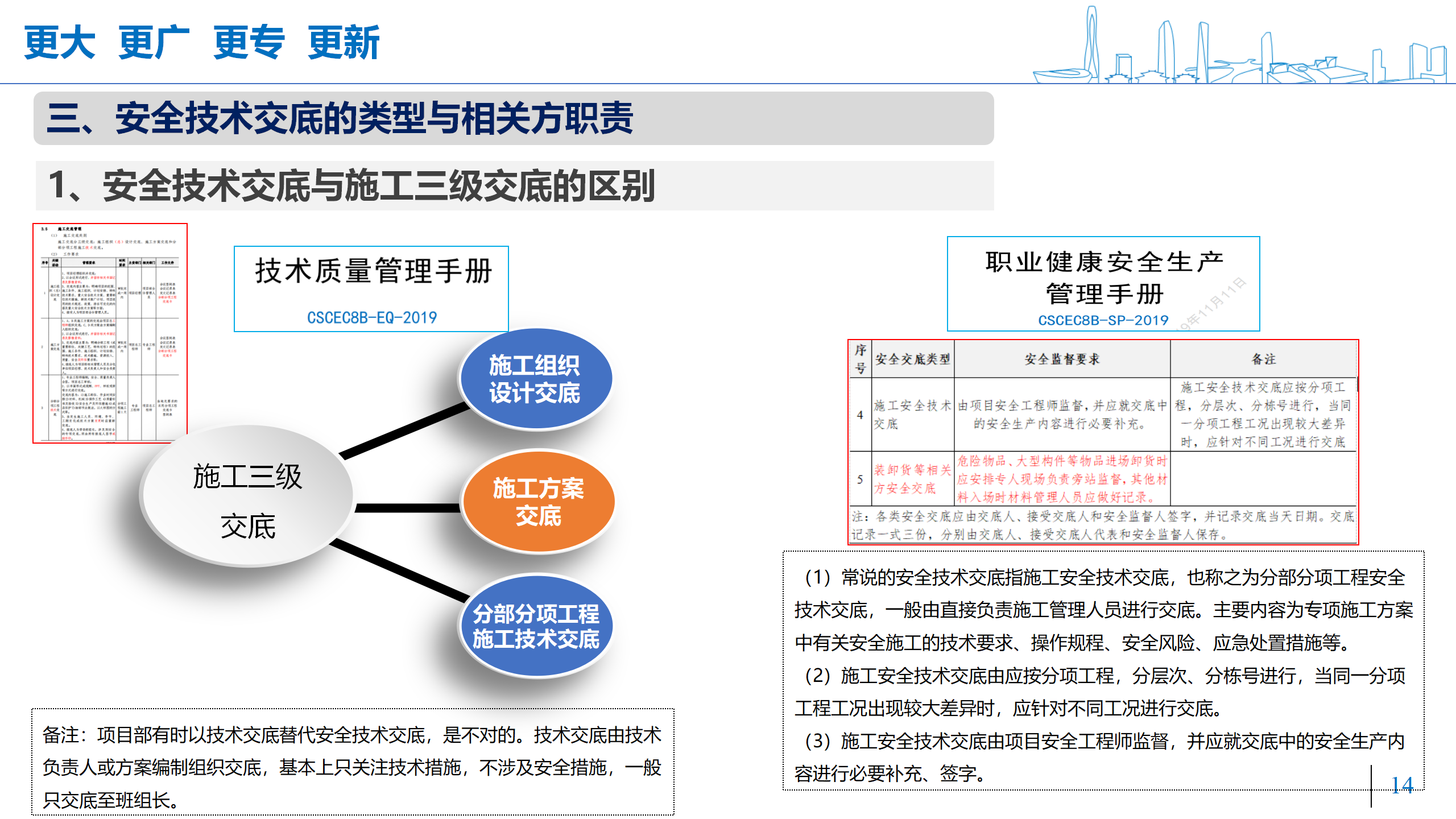Click paragraph '(3) 施工安全技术交底由项目安全工程师监督'
The height and width of the screenshot is (819, 1456).
coord(1101,757)
